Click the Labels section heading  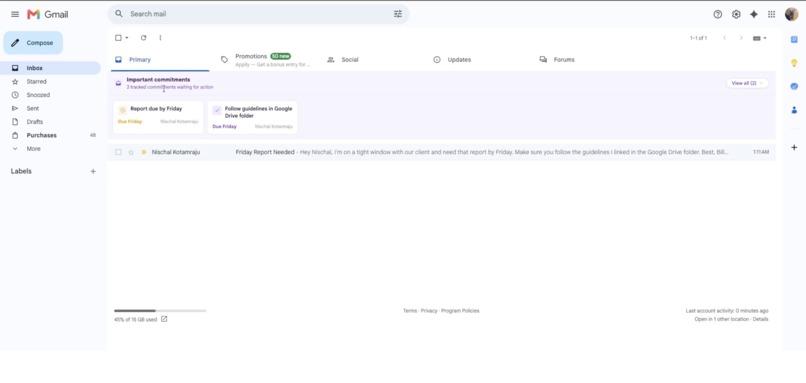click(21, 171)
